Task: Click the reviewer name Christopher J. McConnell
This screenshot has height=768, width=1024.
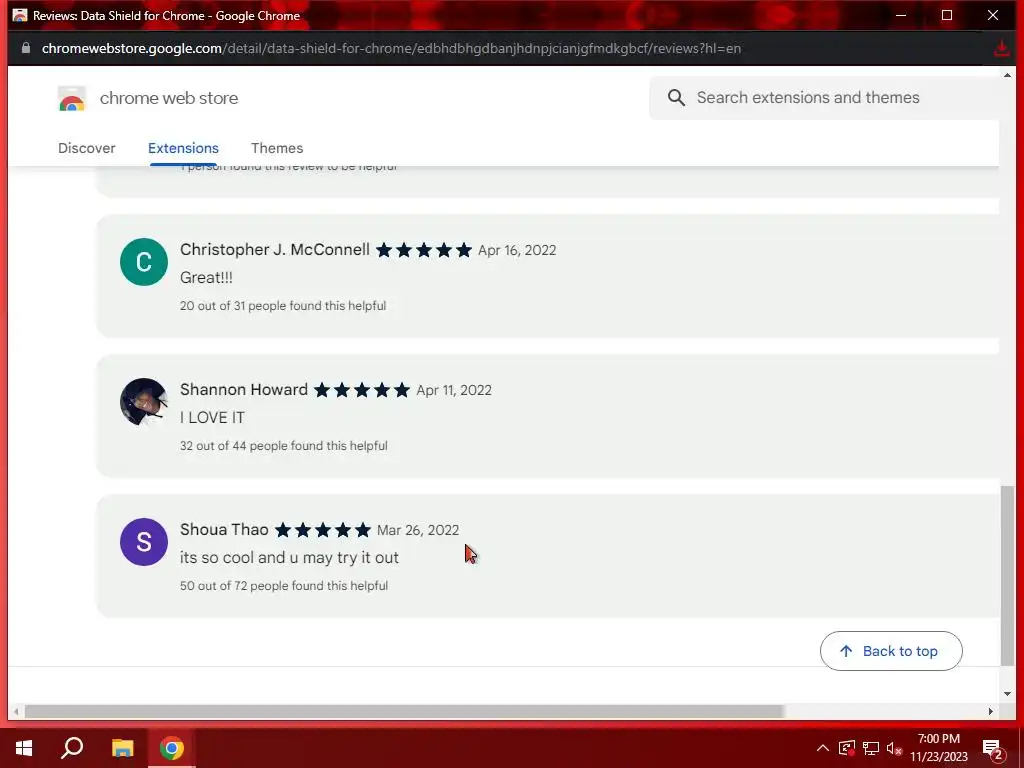Action: coord(275,249)
